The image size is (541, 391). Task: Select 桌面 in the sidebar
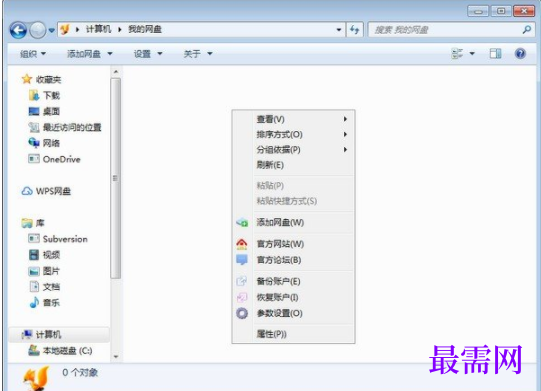coord(51,111)
